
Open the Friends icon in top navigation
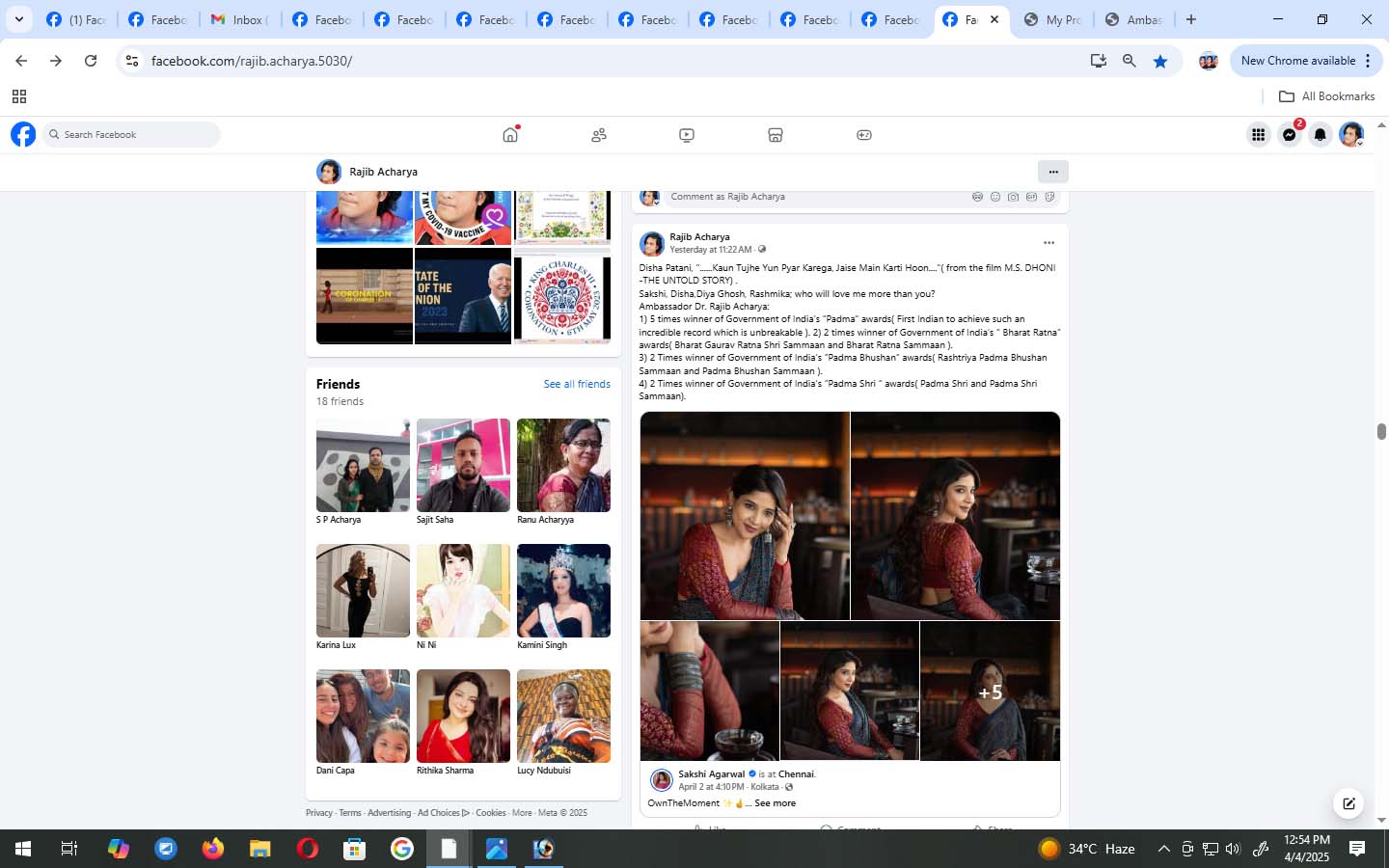[599, 135]
